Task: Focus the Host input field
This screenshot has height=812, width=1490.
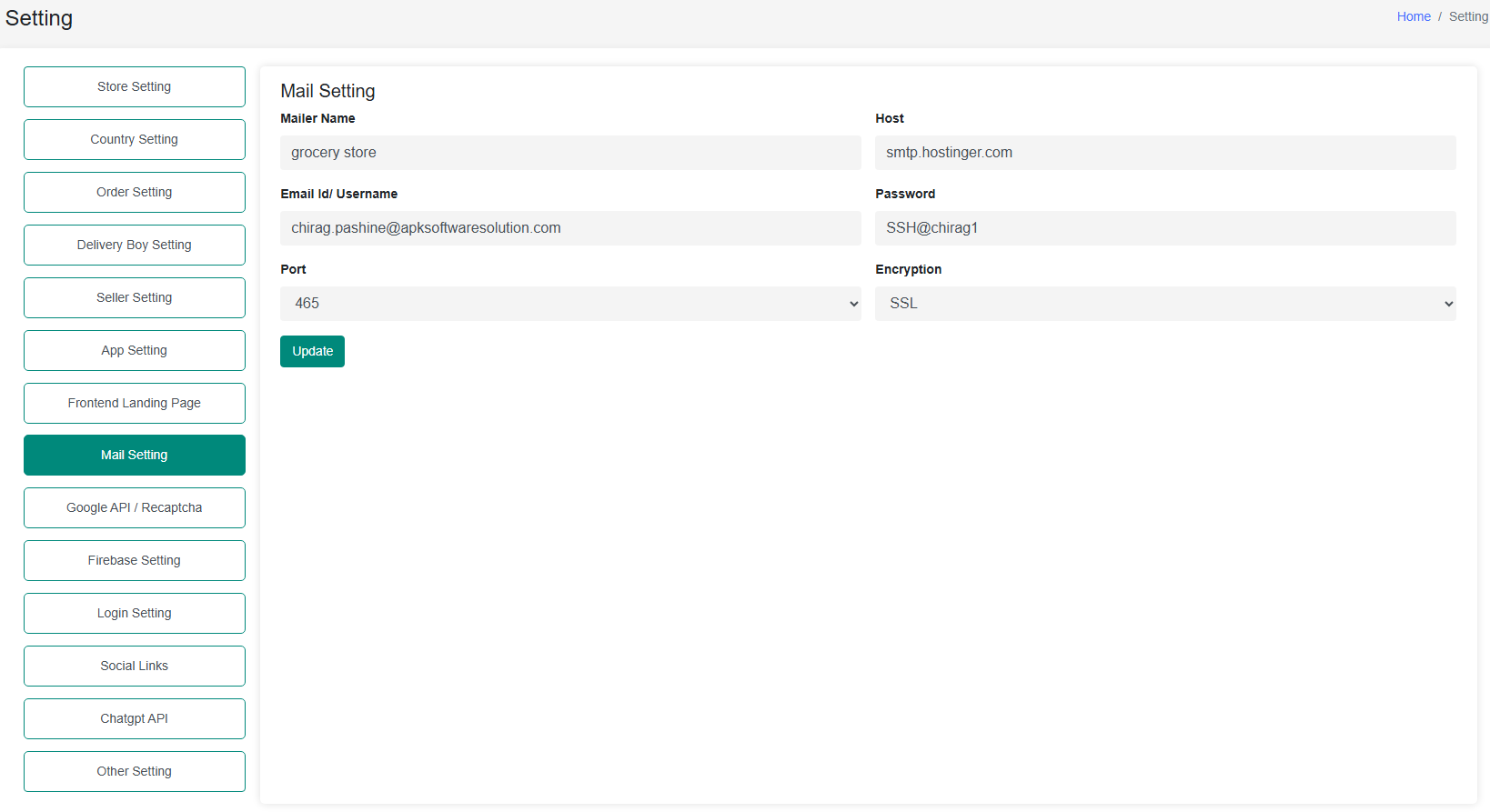Action: [1165, 153]
